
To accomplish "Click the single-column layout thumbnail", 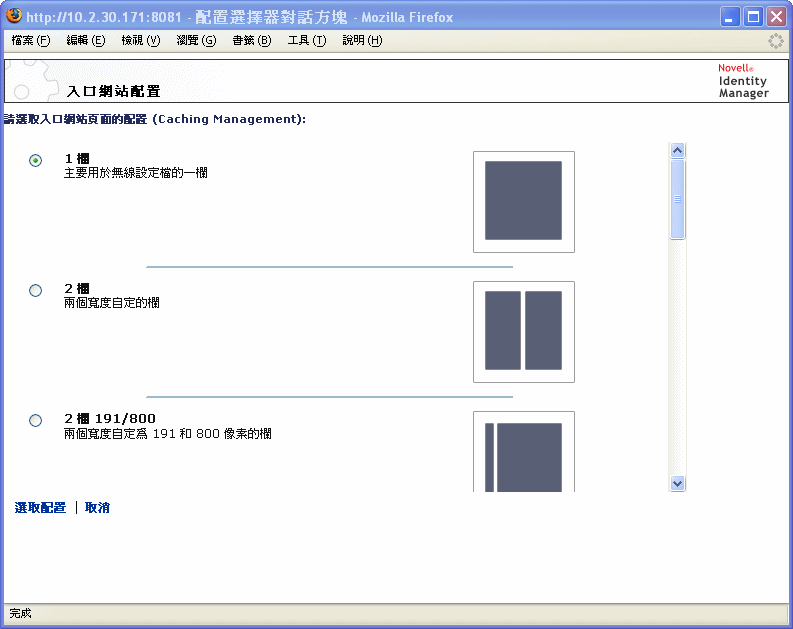I will click(523, 202).
